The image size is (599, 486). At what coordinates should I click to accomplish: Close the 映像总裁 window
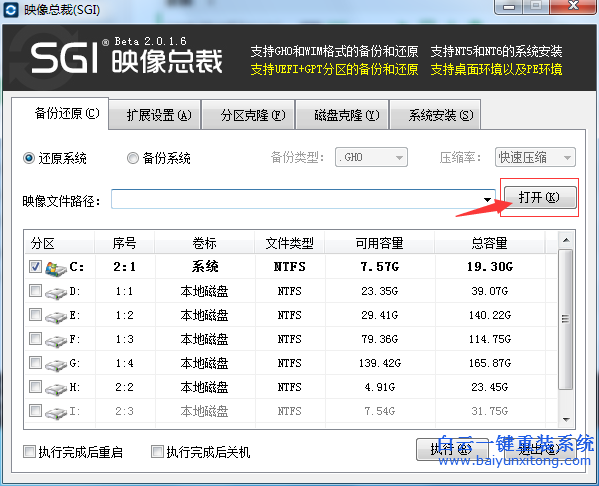point(573,6)
